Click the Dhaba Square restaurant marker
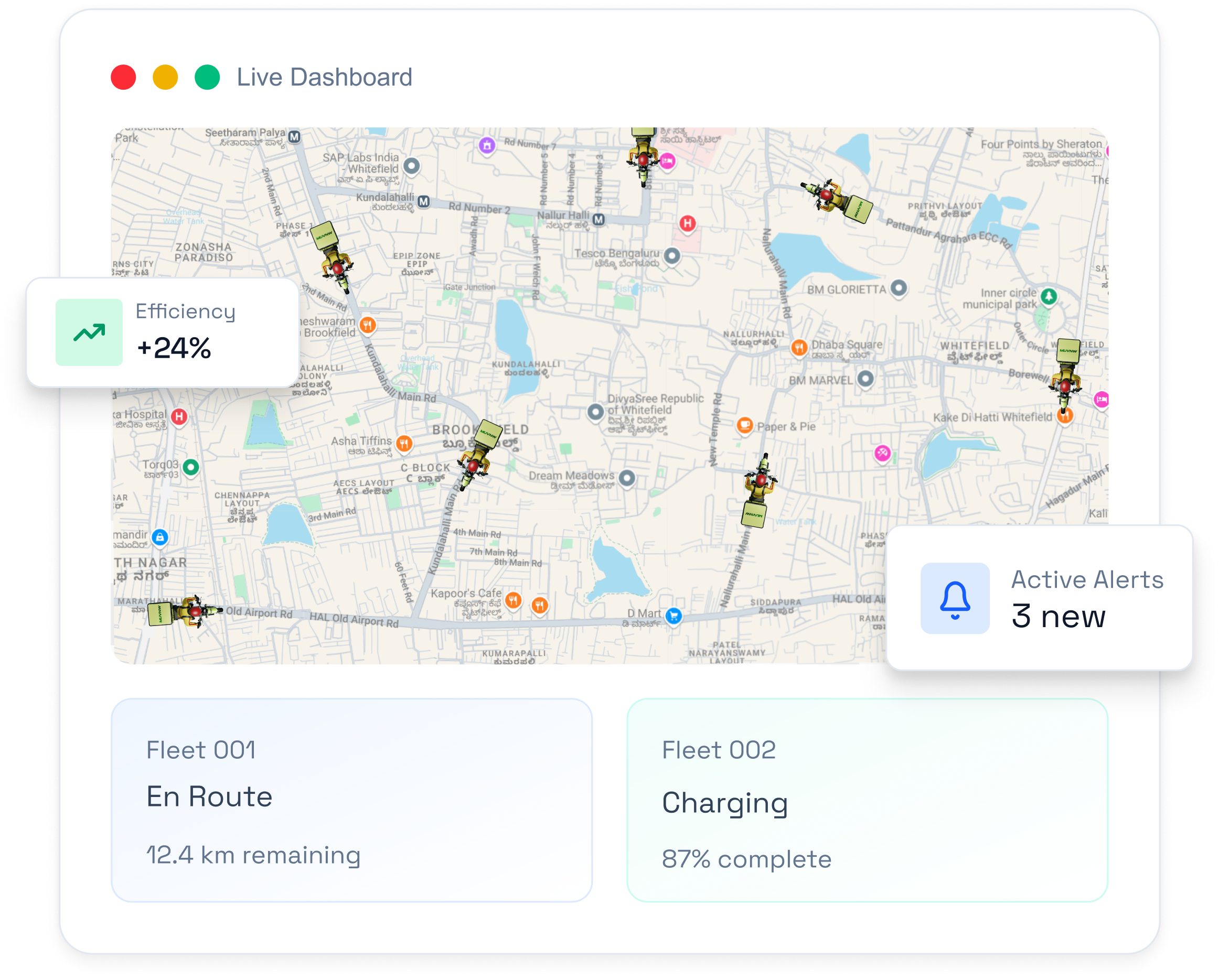 click(x=798, y=347)
